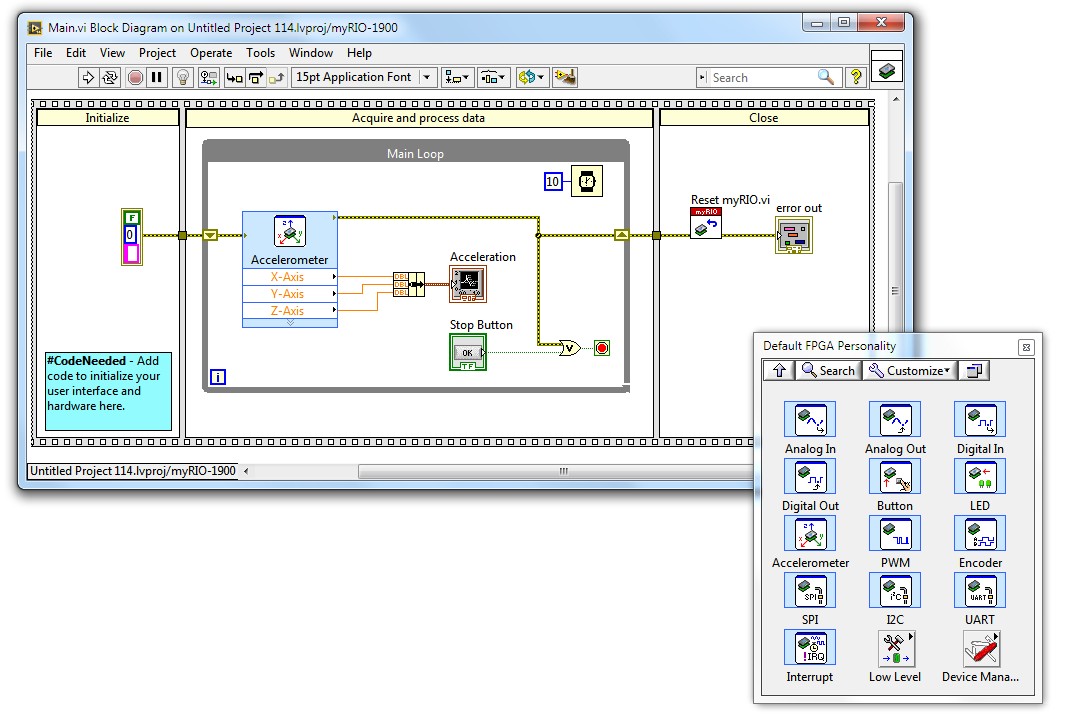Screen dimensions: 1072x722
Task: Go up one palette level
Action: coord(779,371)
